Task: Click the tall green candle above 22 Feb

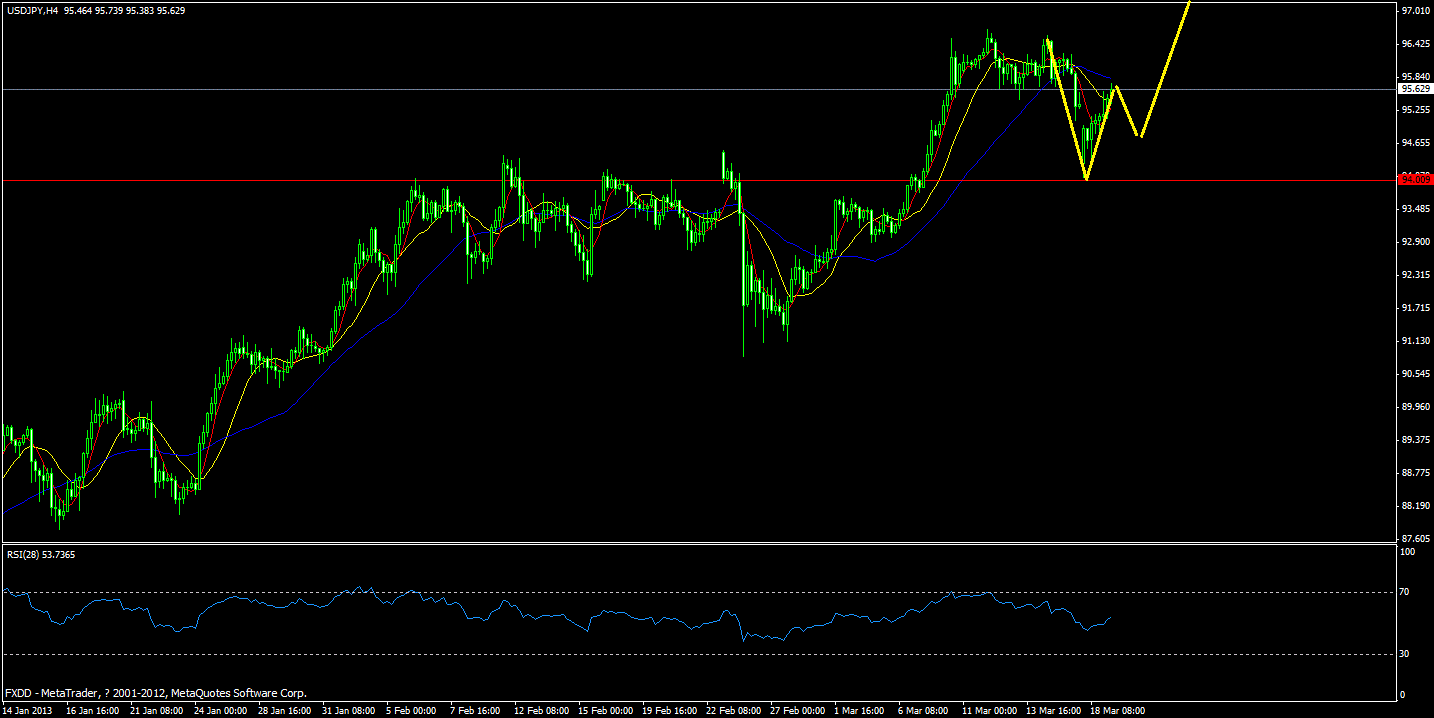Action: [x=723, y=180]
